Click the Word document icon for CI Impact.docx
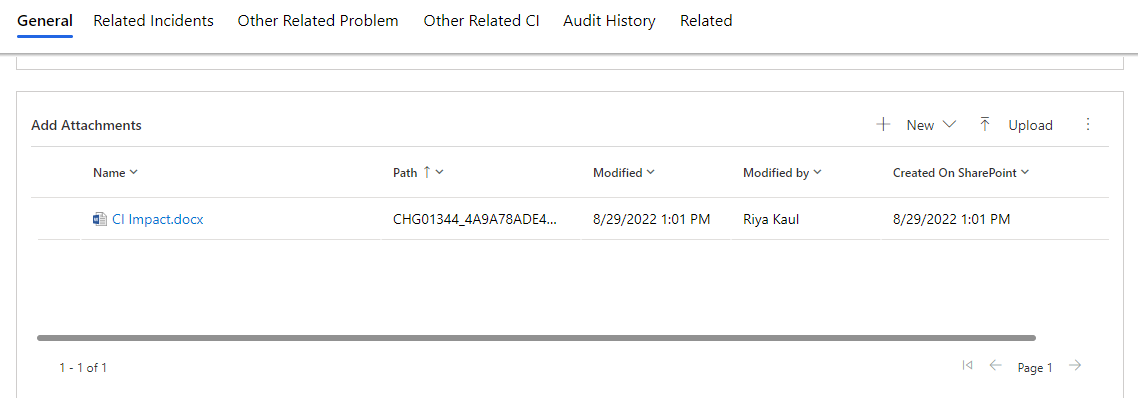The height and width of the screenshot is (398, 1138). tap(100, 219)
